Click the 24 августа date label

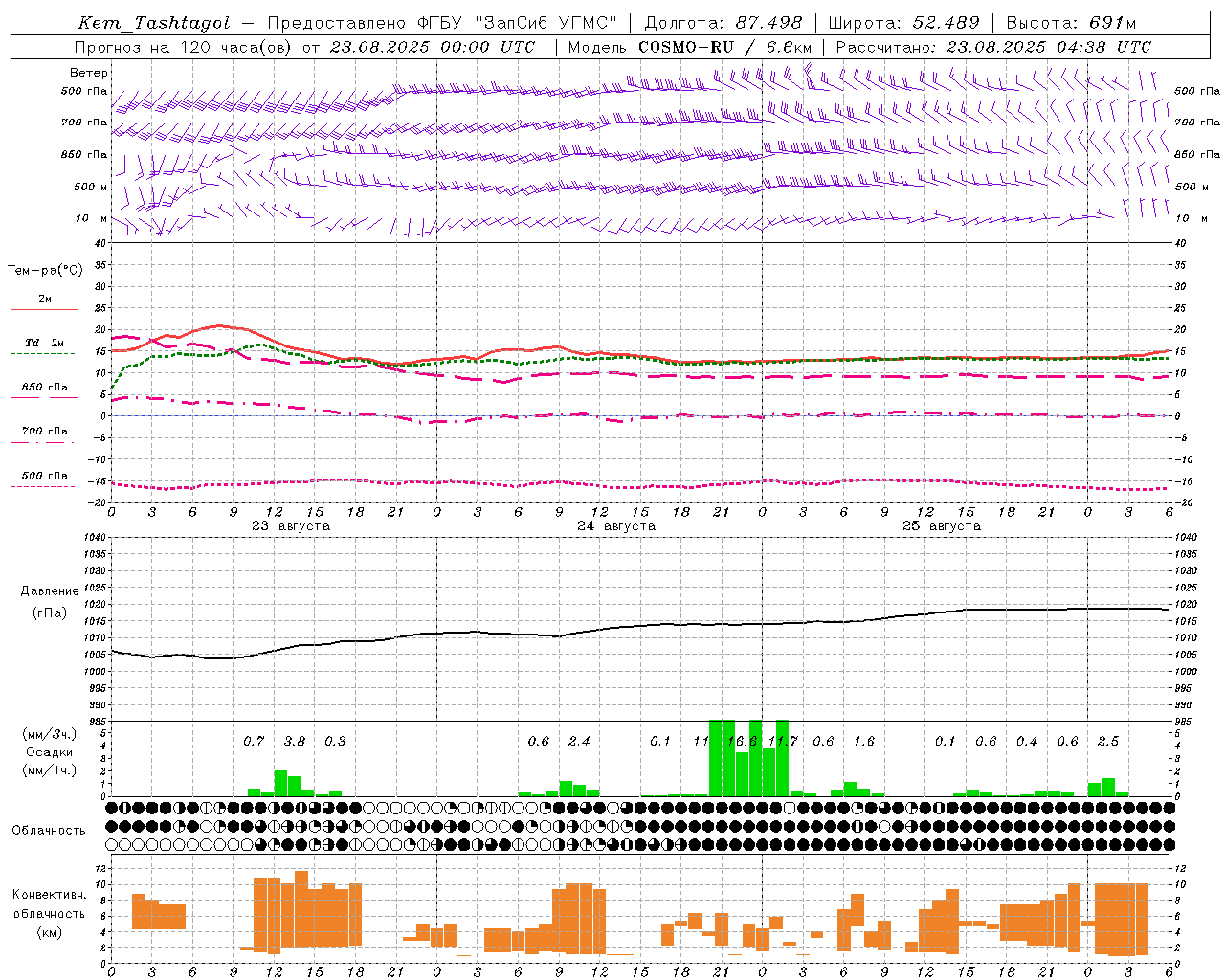coord(616,526)
